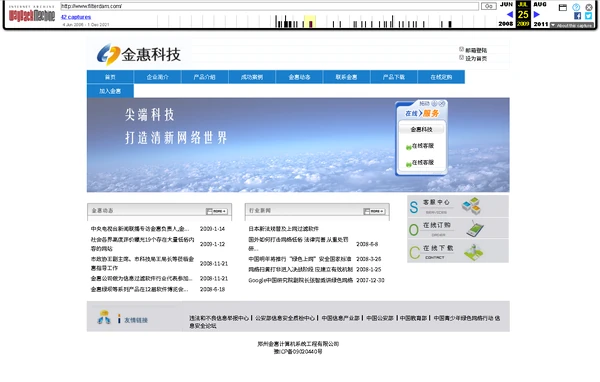Click the handheld device icon beside 在线订购
Viewport: 600px width, 382px height.
475,229
